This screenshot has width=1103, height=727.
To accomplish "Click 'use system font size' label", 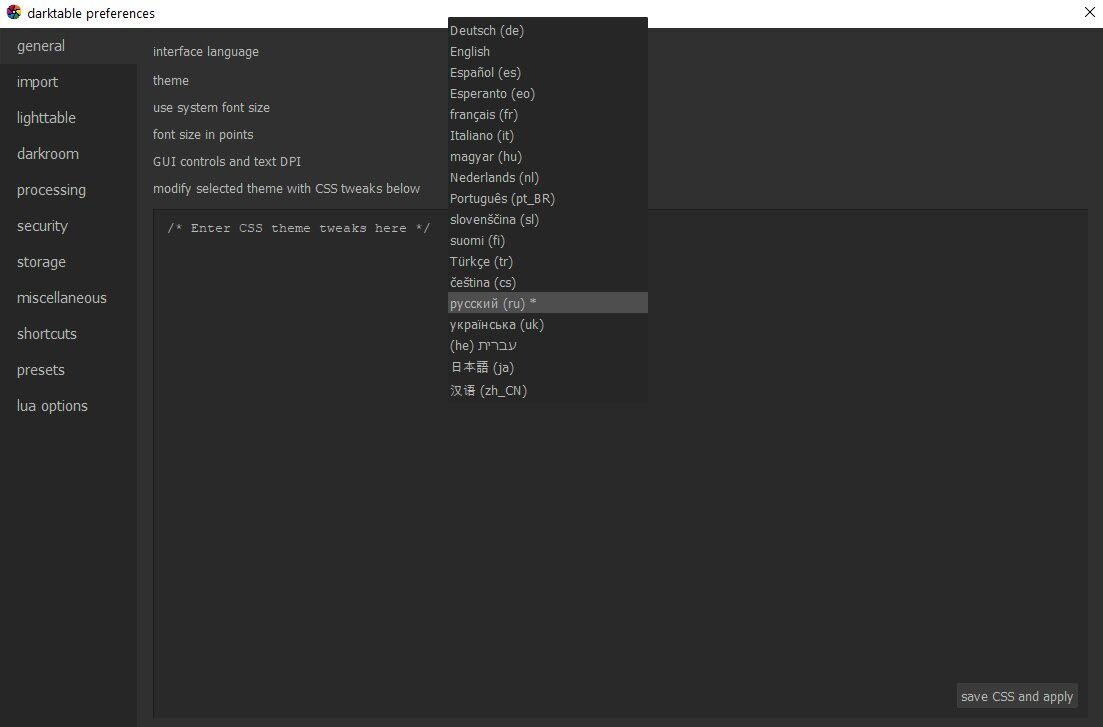I will [211, 108].
